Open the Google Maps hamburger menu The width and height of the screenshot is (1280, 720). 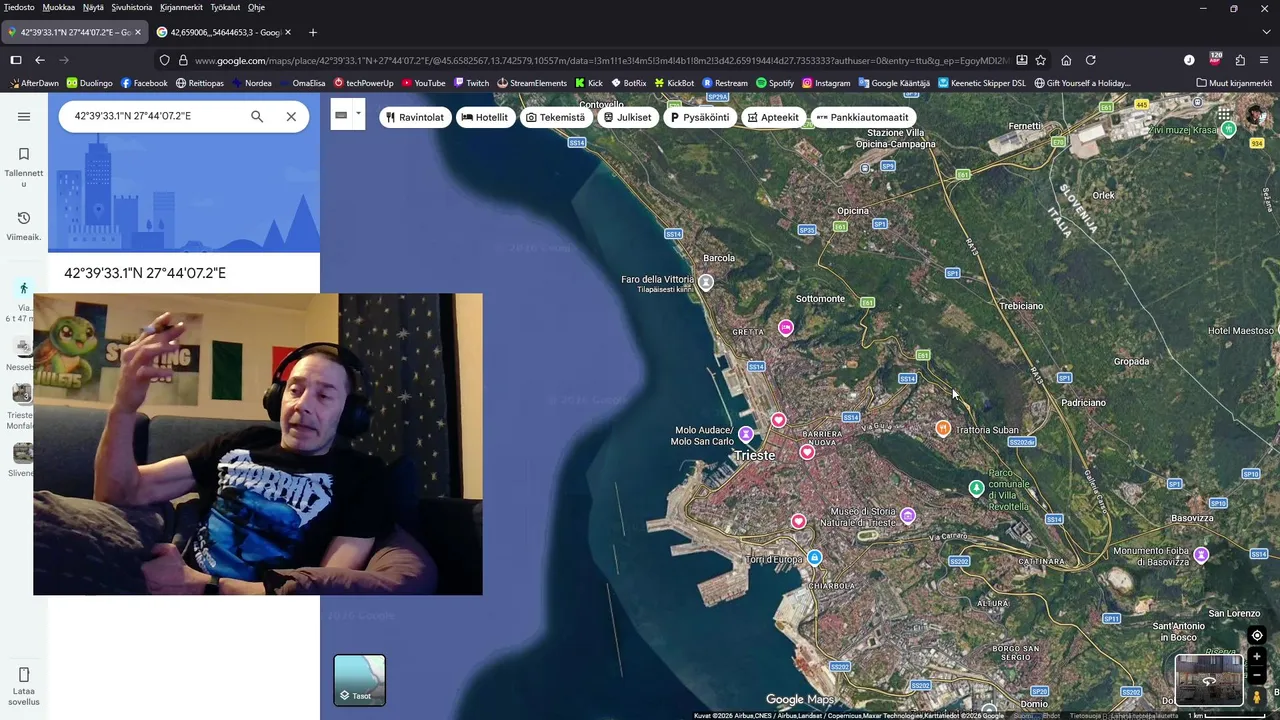tap(24, 116)
